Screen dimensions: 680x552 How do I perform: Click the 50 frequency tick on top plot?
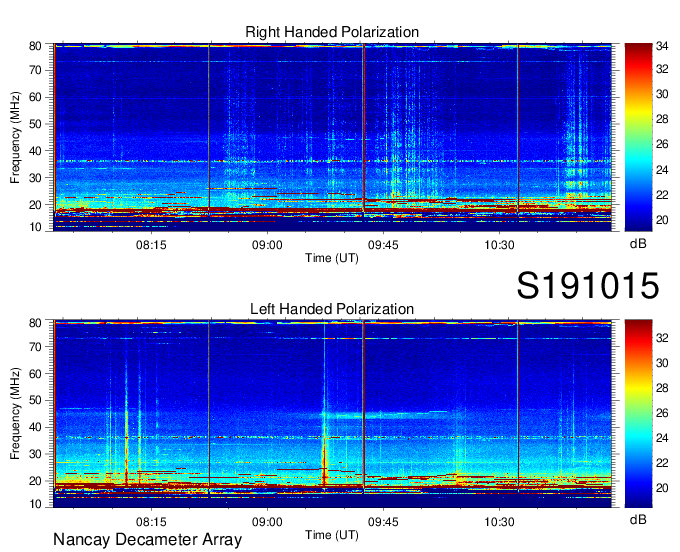tap(35, 124)
